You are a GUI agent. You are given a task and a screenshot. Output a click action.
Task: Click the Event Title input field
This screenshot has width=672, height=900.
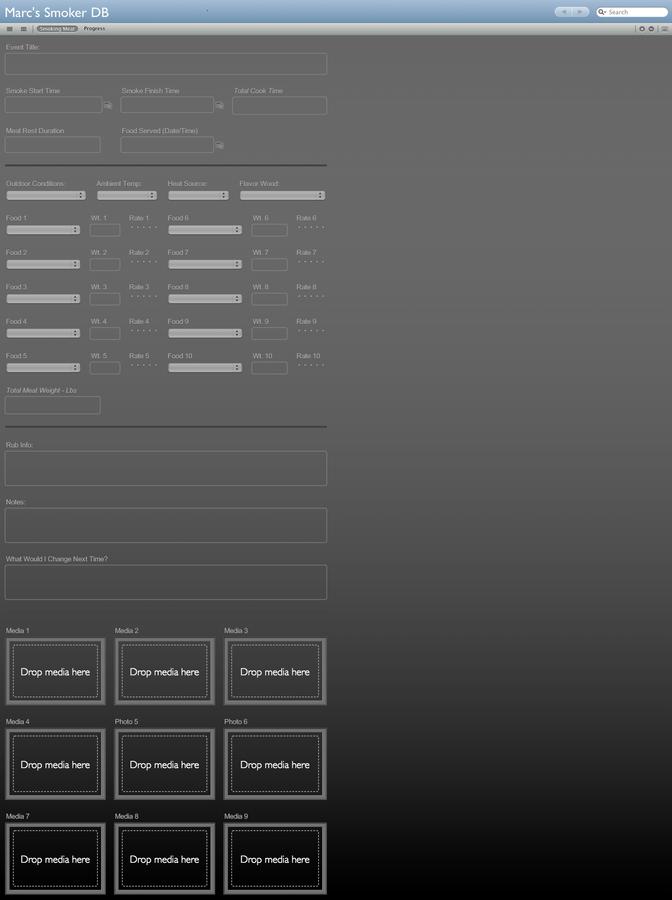pos(166,64)
